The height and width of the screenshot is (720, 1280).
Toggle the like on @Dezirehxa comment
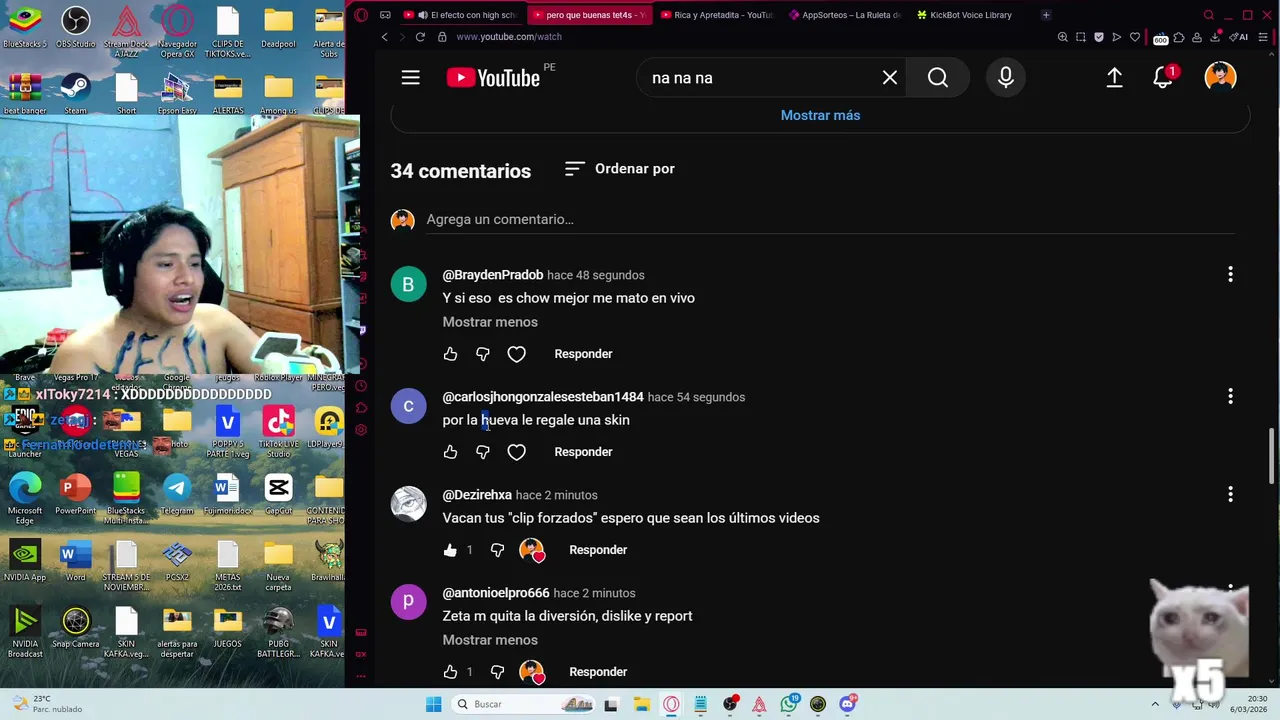(450, 550)
